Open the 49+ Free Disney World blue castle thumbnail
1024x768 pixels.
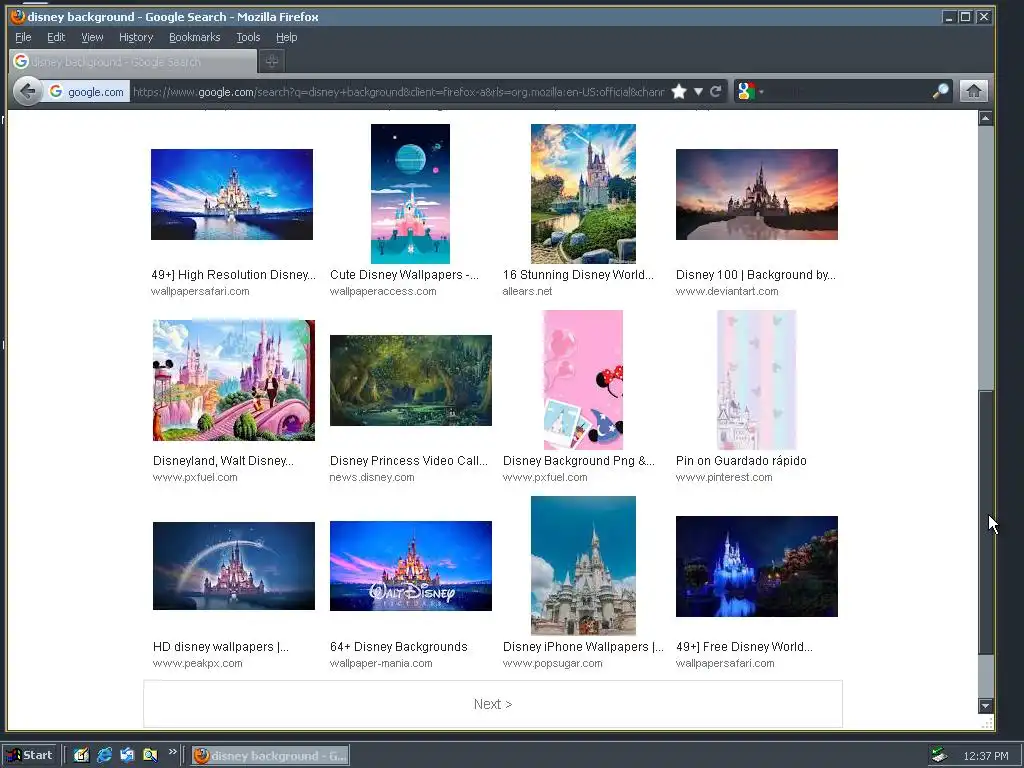pyautogui.click(x=757, y=566)
